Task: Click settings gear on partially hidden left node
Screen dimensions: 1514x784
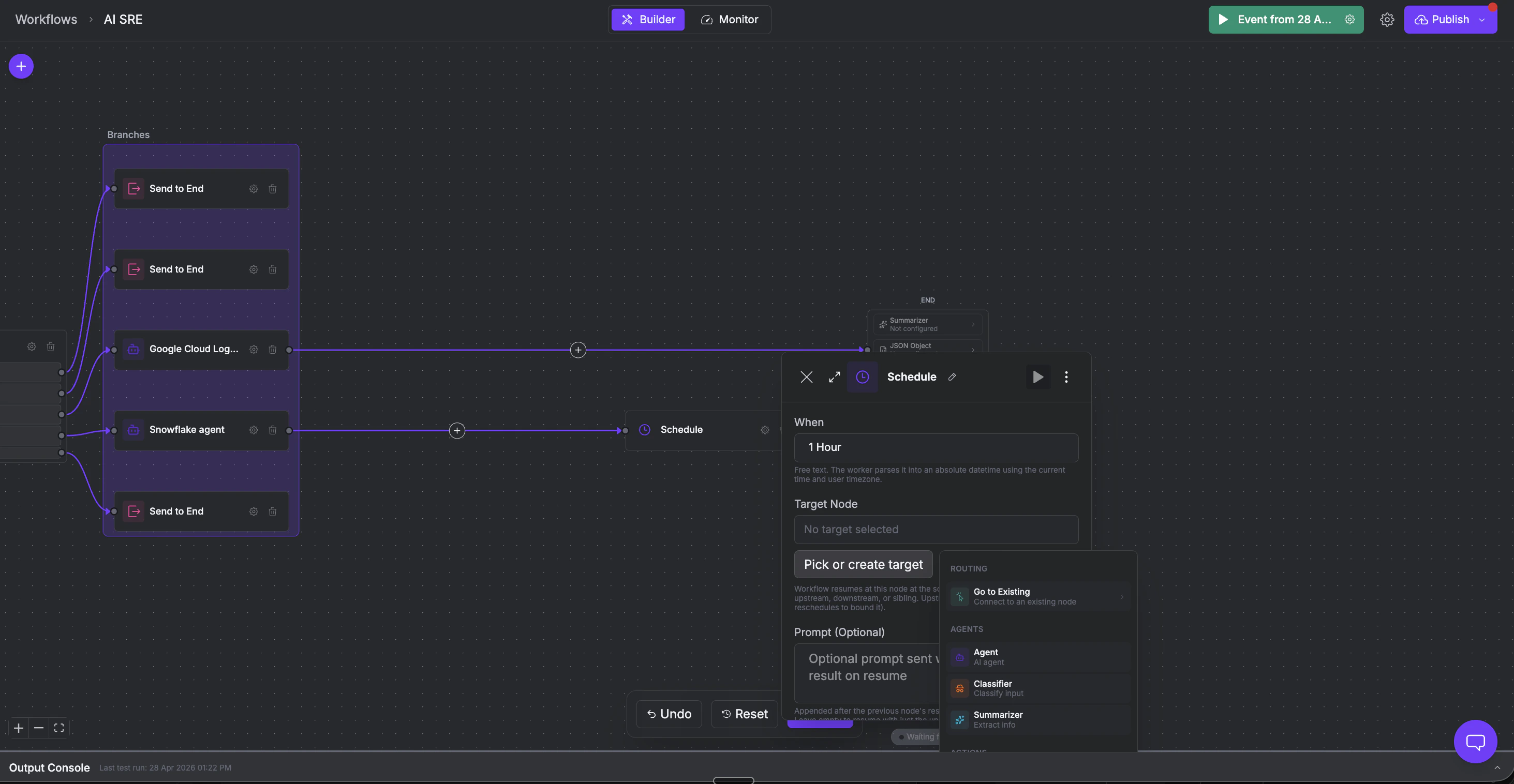Action: [x=32, y=346]
